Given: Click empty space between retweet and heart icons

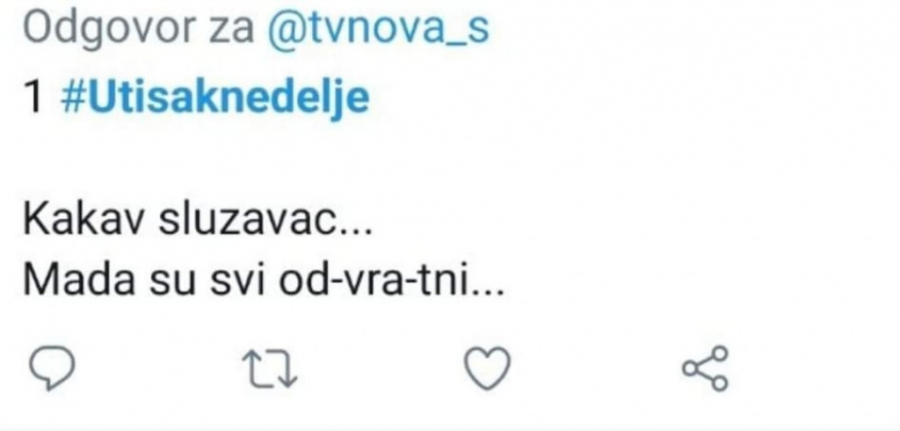Looking at the screenshot, I should [380, 371].
